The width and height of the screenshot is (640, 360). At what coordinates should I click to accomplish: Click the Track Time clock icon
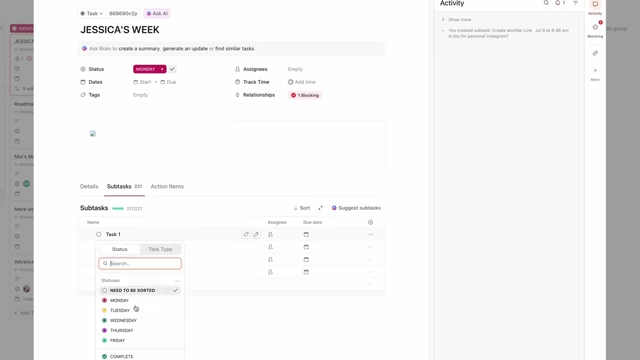coord(237,82)
